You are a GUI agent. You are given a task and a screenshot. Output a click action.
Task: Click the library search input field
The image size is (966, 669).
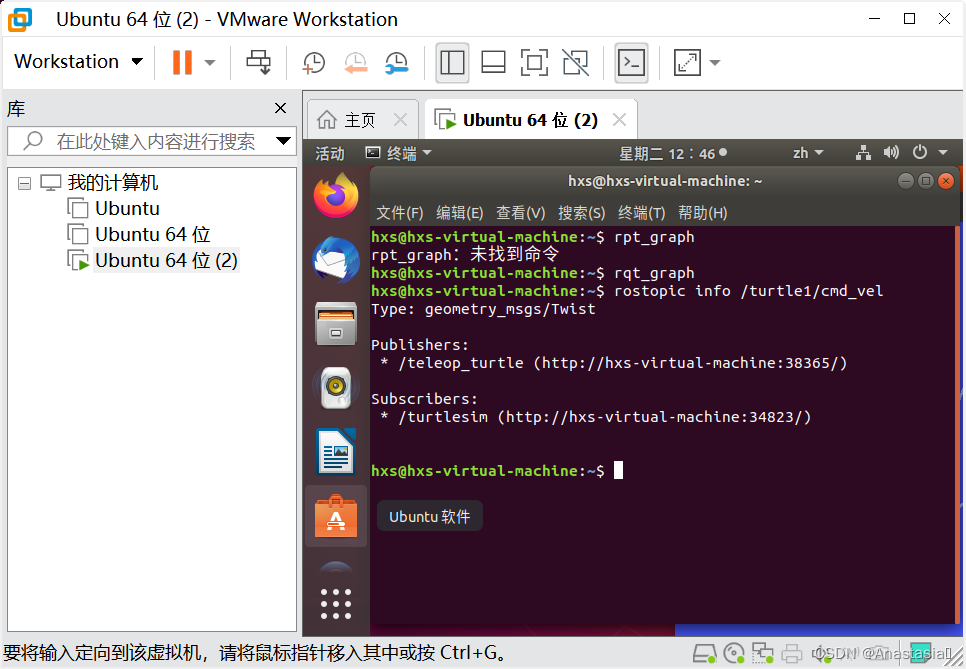click(150, 141)
